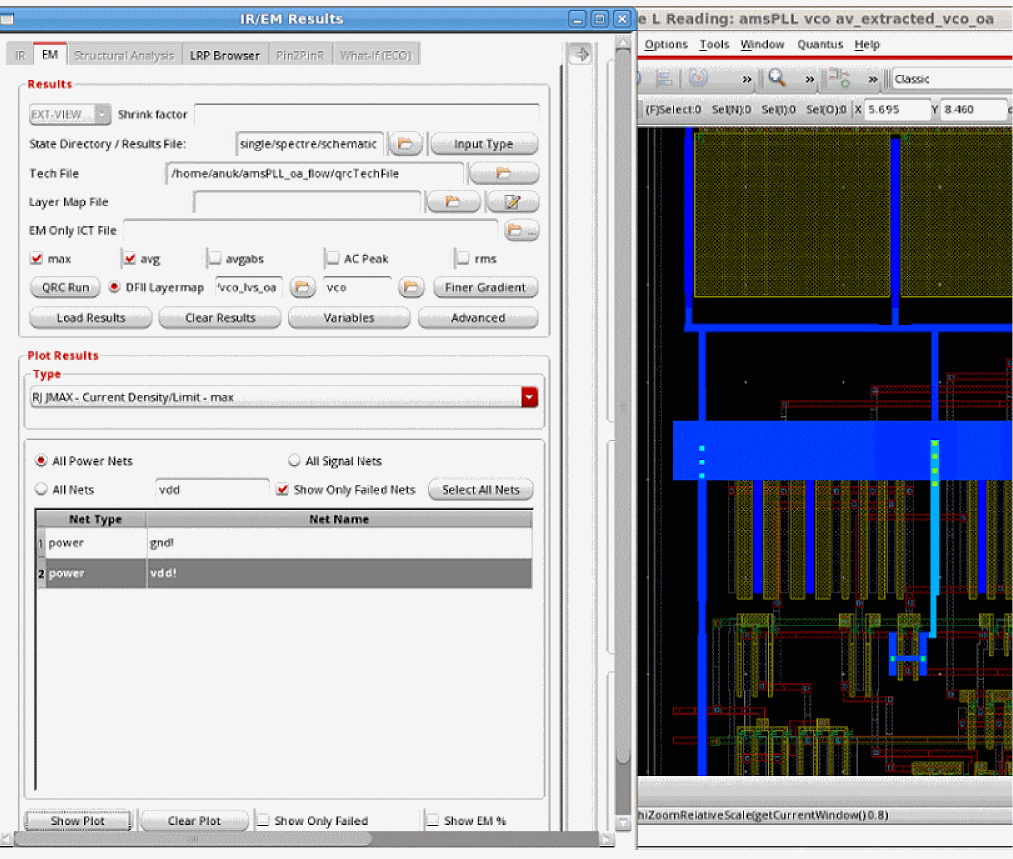This screenshot has height=859, width=1013.
Task: Expand the toolbar overflow chevron before the magnifier
Action: 746,79
